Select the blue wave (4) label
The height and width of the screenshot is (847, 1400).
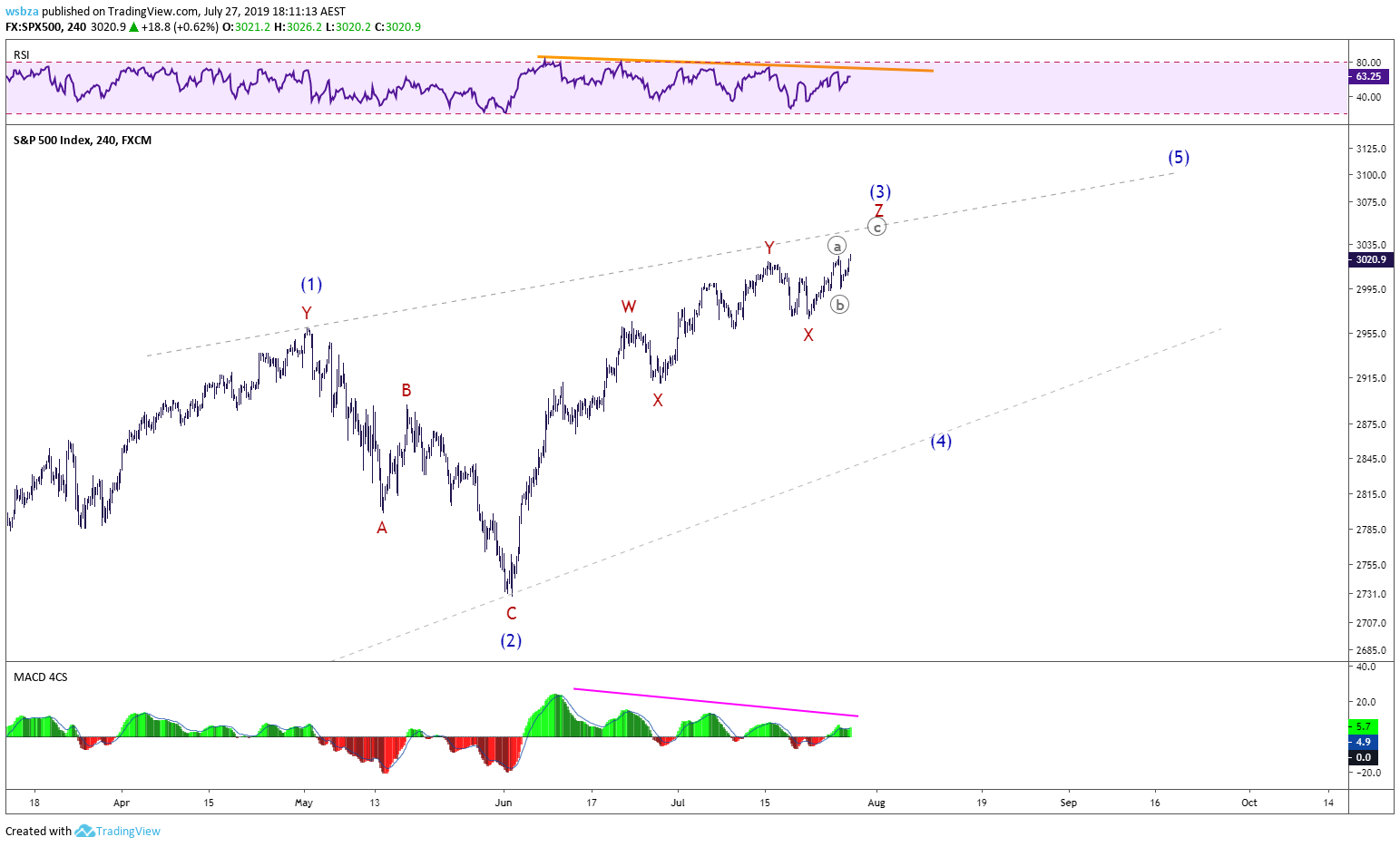[941, 442]
